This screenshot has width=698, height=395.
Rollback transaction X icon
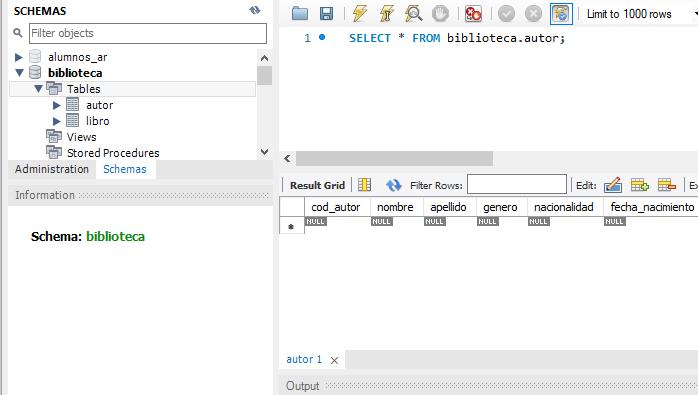pos(533,14)
